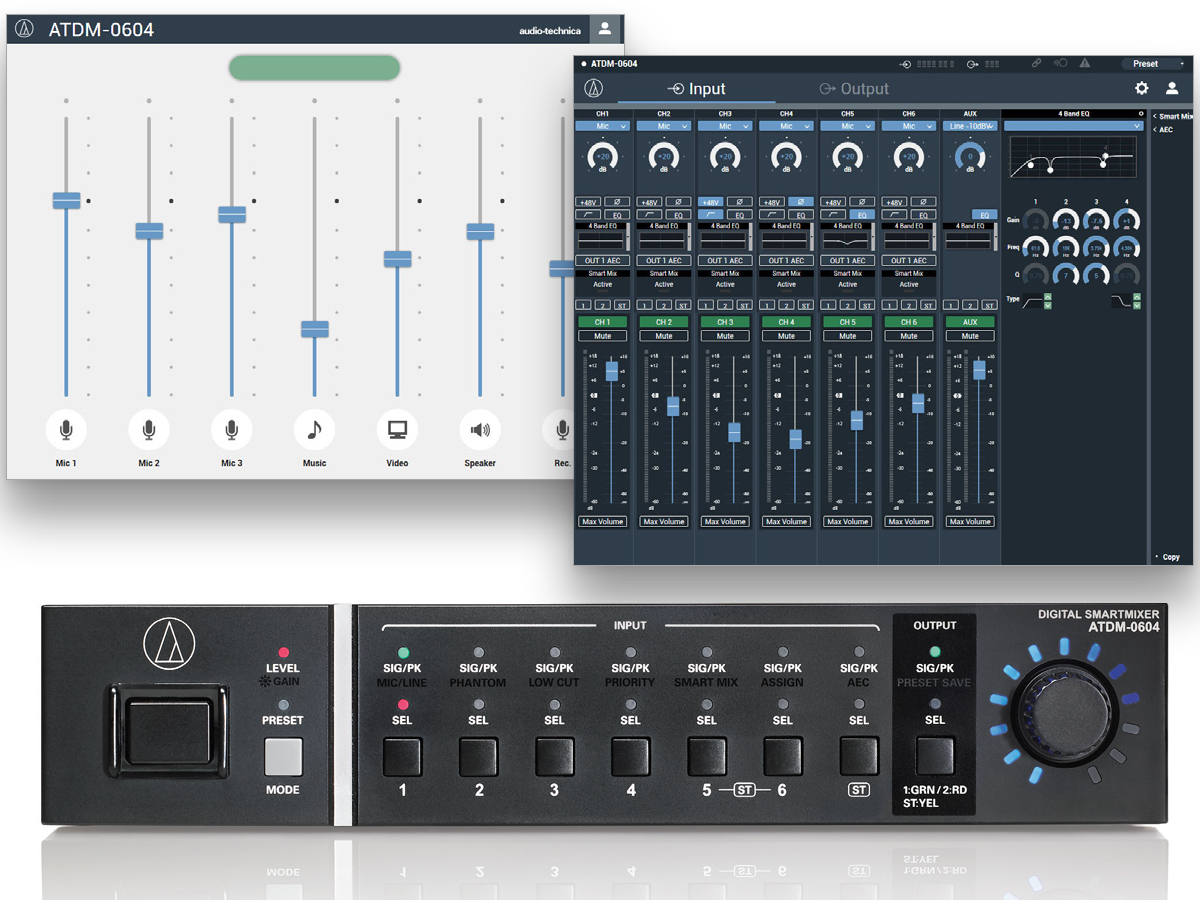Click the up stepper for band 1 EQ Type

pos(1048,296)
